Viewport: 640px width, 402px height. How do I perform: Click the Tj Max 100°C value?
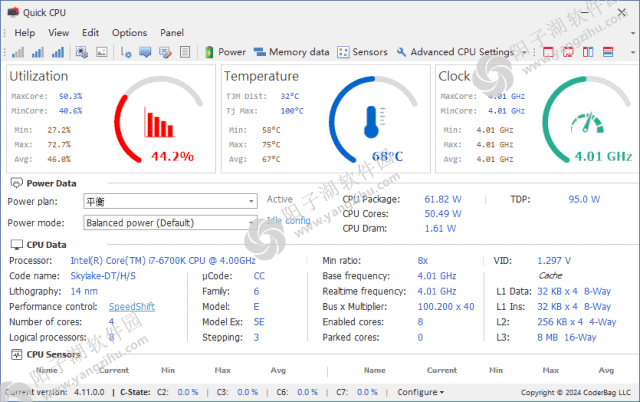(292, 111)
